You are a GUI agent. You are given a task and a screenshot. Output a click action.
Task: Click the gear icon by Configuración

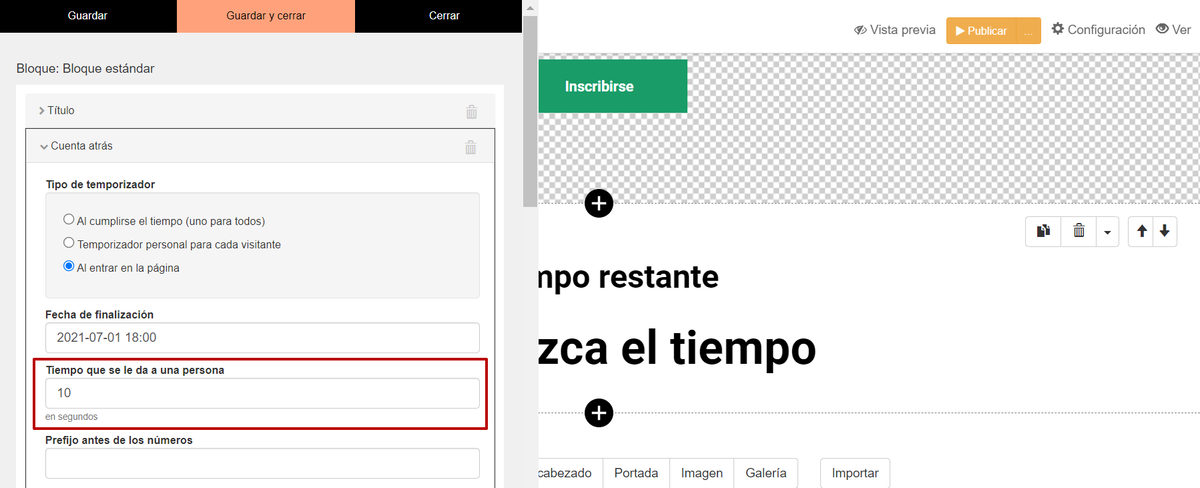point(1057,30)
